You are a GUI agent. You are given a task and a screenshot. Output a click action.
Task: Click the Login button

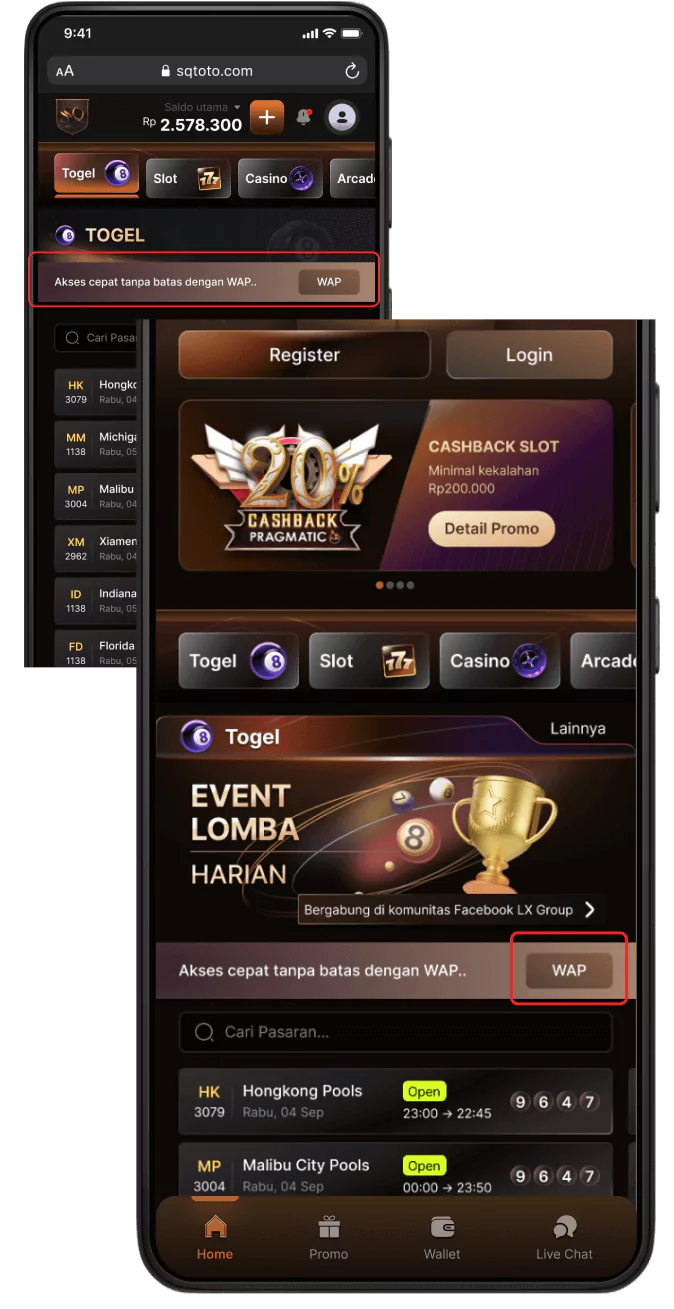point(529,355)
